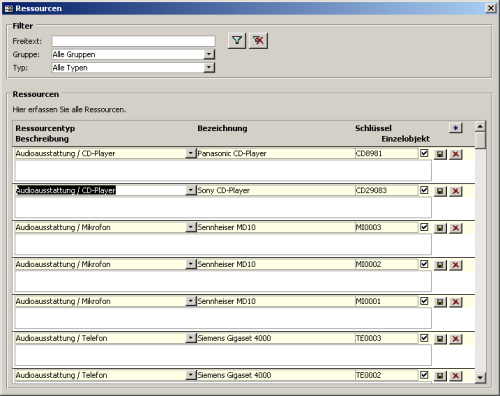
Task: Toggle Einzelobjekt checkbox for MI0002
Action: point(424,264)
